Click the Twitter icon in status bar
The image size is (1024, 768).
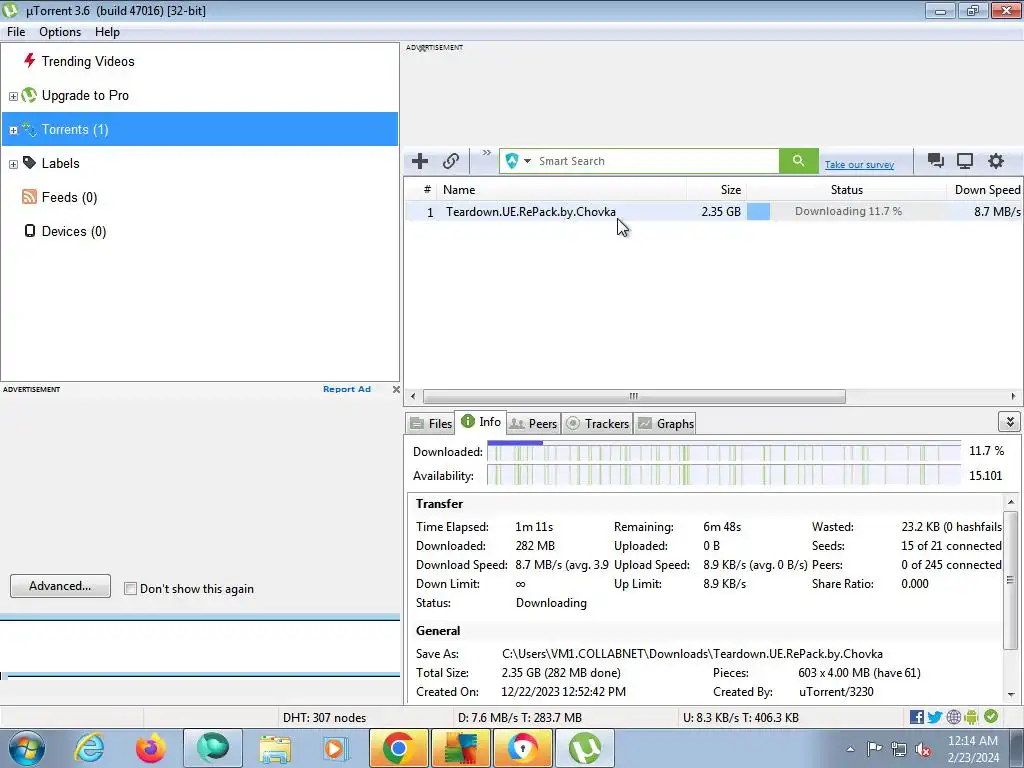(x=935, y=717)
